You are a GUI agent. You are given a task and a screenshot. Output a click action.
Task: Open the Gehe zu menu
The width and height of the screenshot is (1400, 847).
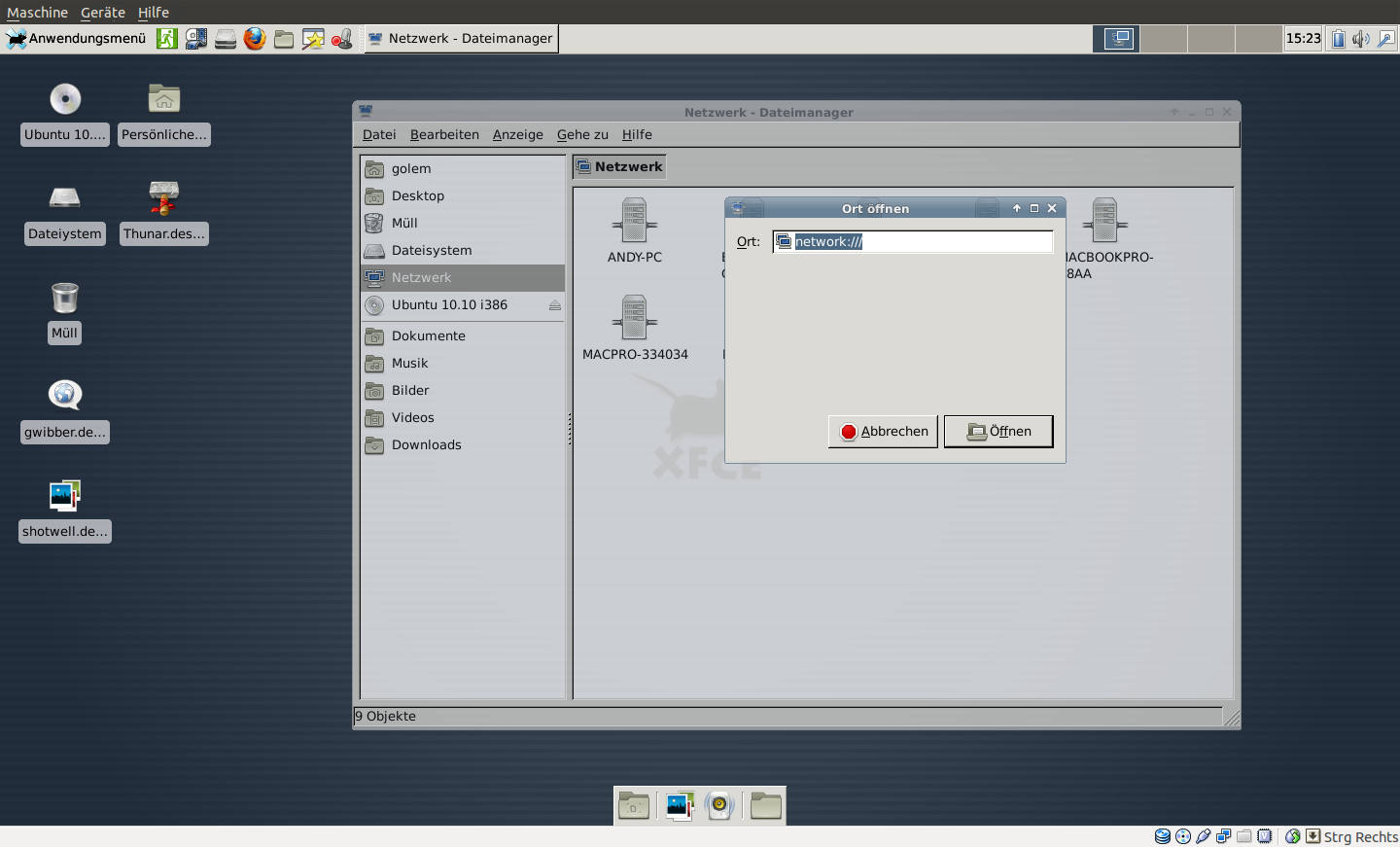click(x=581, y=134)
